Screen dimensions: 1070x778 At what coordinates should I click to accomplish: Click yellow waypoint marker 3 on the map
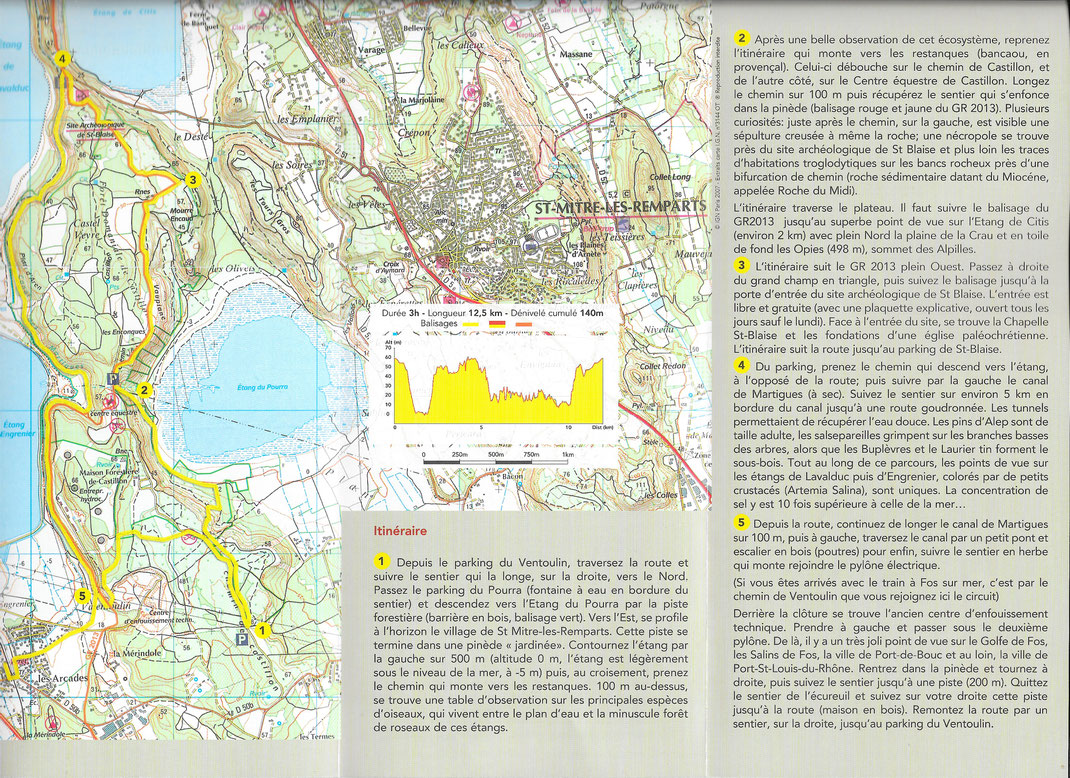(x=192, y=180)
